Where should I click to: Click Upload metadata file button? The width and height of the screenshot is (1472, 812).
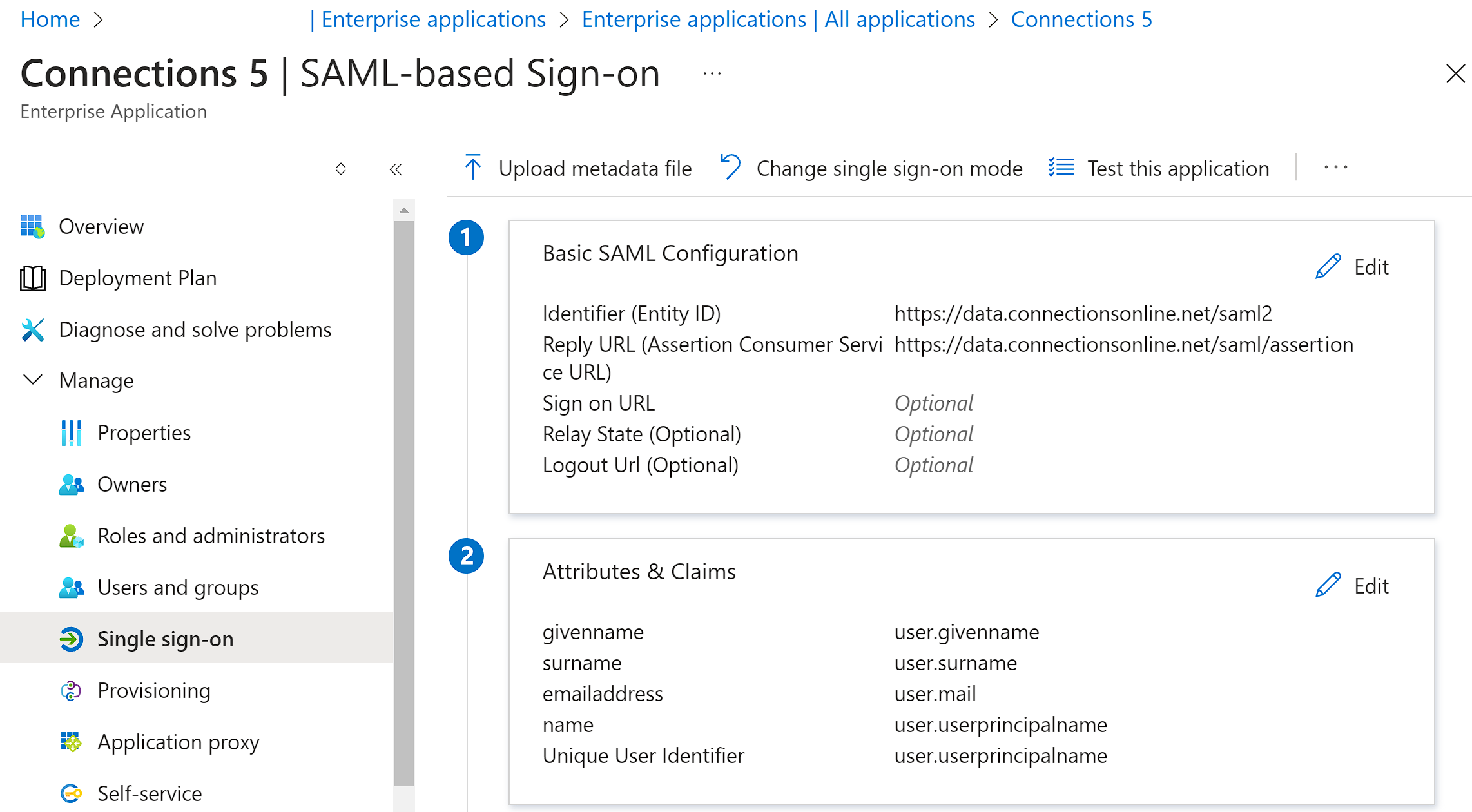[577, 168]
